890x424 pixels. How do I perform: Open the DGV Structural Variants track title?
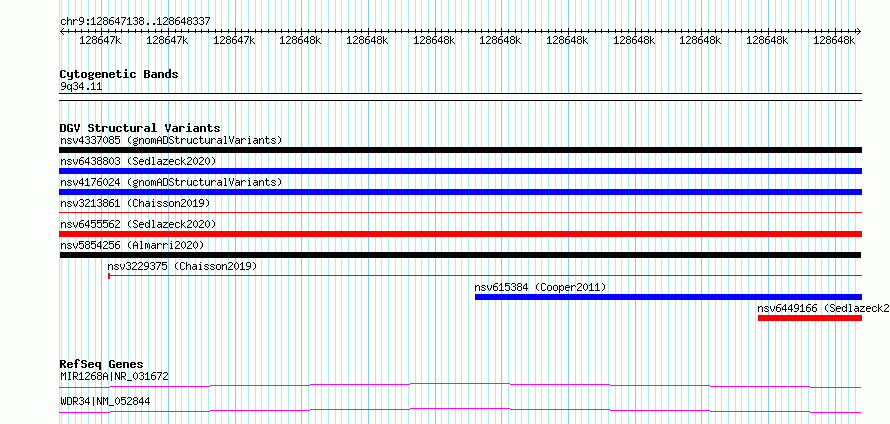[x=140, y=128]
